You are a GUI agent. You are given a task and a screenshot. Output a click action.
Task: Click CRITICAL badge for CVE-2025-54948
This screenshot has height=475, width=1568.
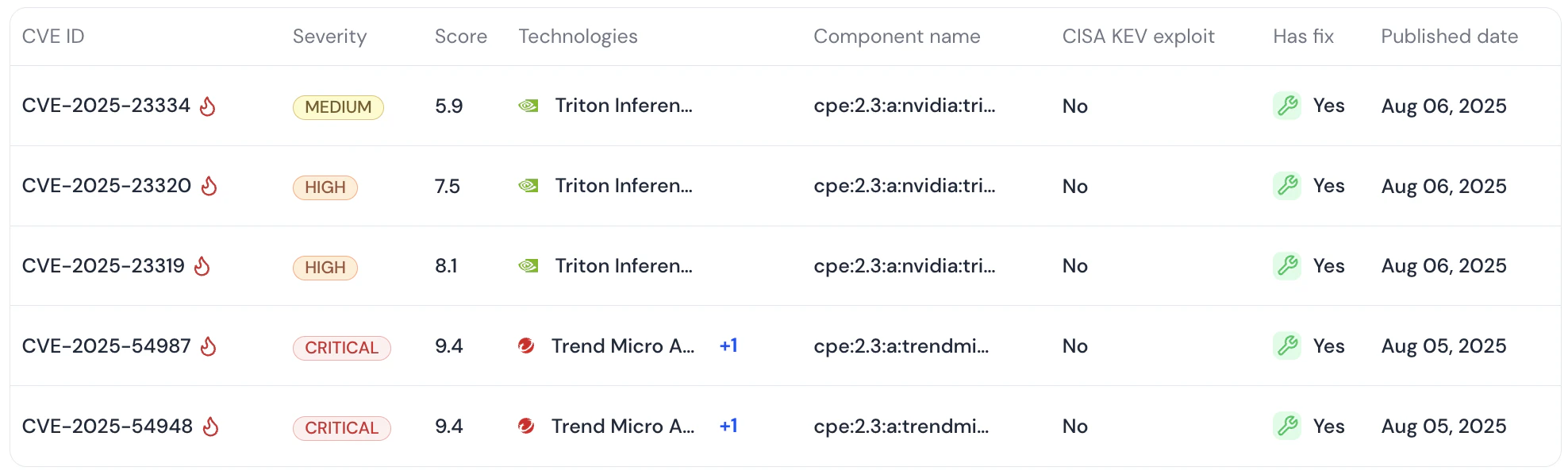click(342, 428)
